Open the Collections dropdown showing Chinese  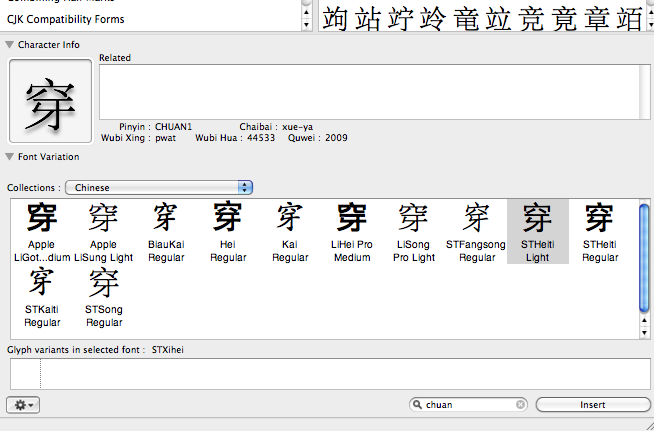click(x=159, y=187)
